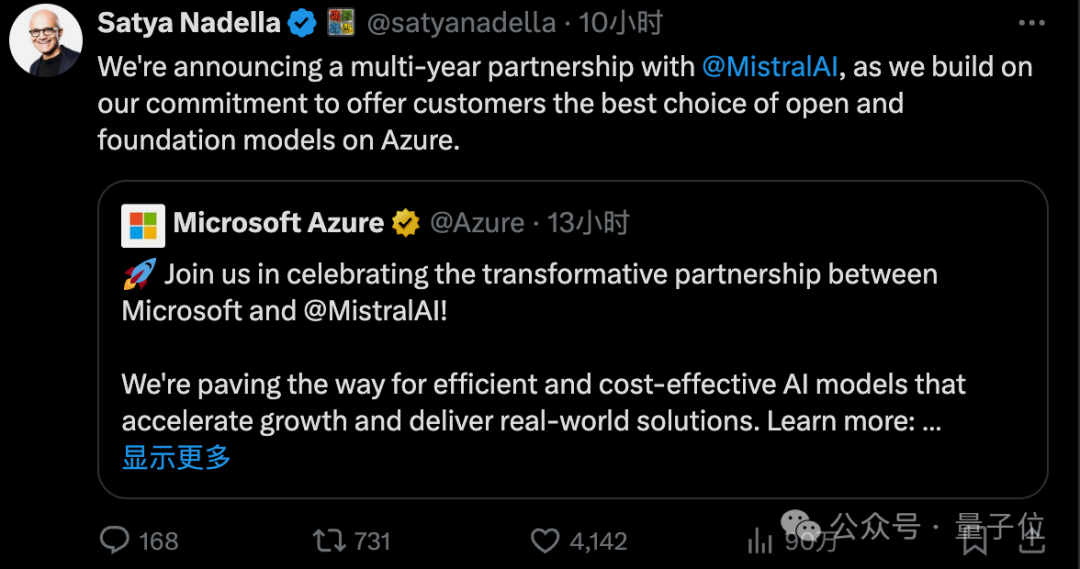Viewport: 1080px width, 569px height.
Task: Open Satya Nadella's profile picture
Action: click(x=46, y=40)
